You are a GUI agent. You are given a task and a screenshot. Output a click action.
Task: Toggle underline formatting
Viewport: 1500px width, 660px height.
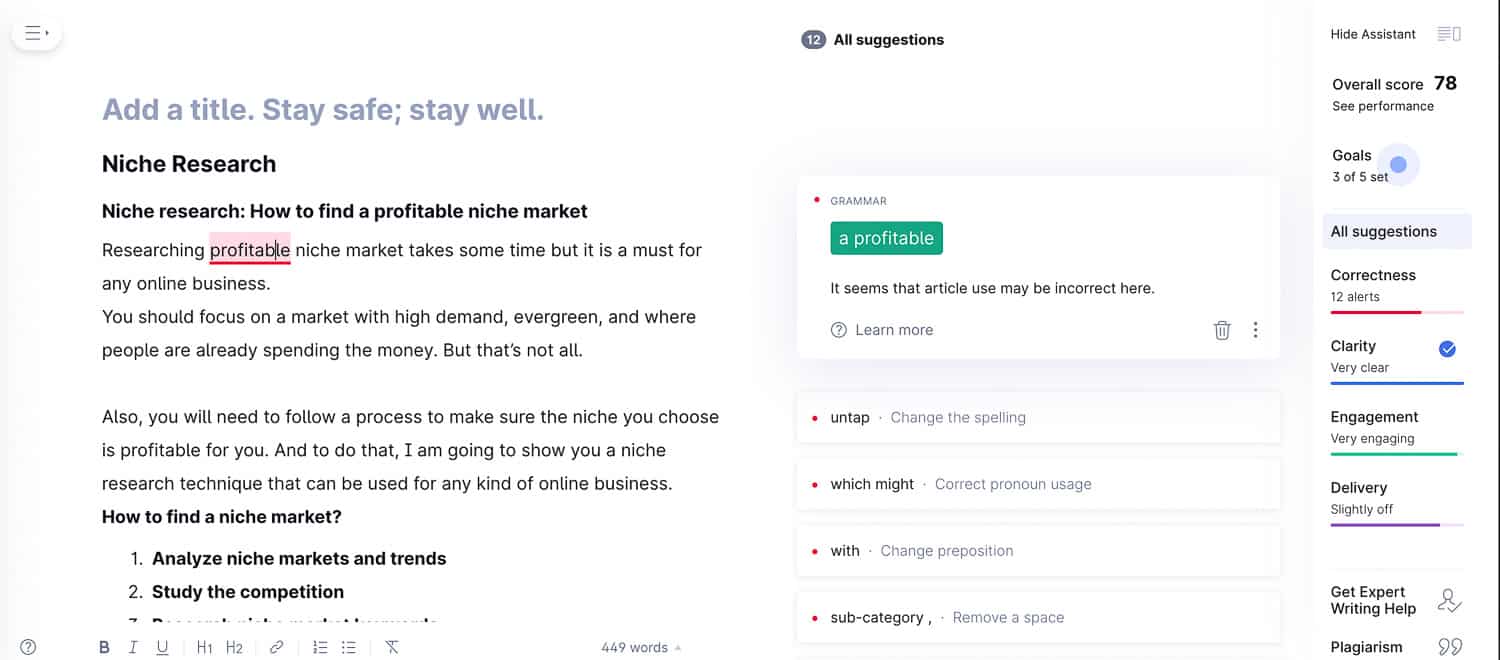pyautogui.click(x=163, y=647)
